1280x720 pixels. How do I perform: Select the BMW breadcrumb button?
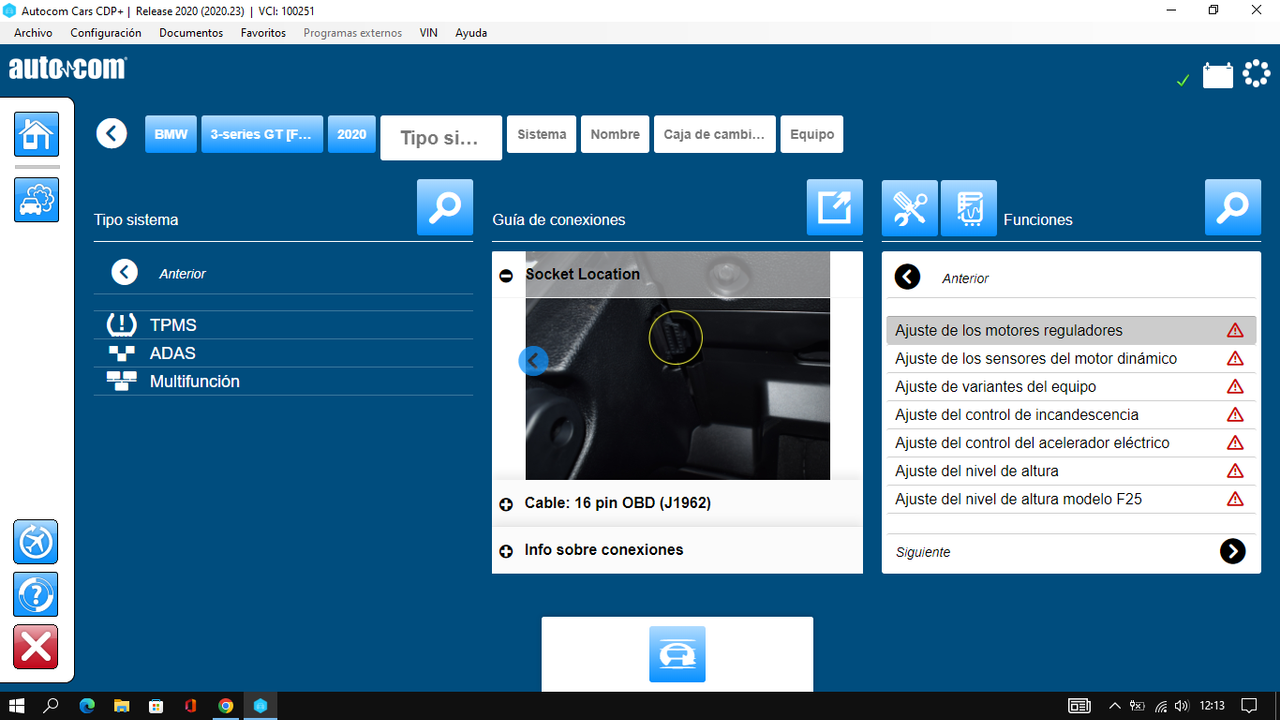click(x=171, y=134)
